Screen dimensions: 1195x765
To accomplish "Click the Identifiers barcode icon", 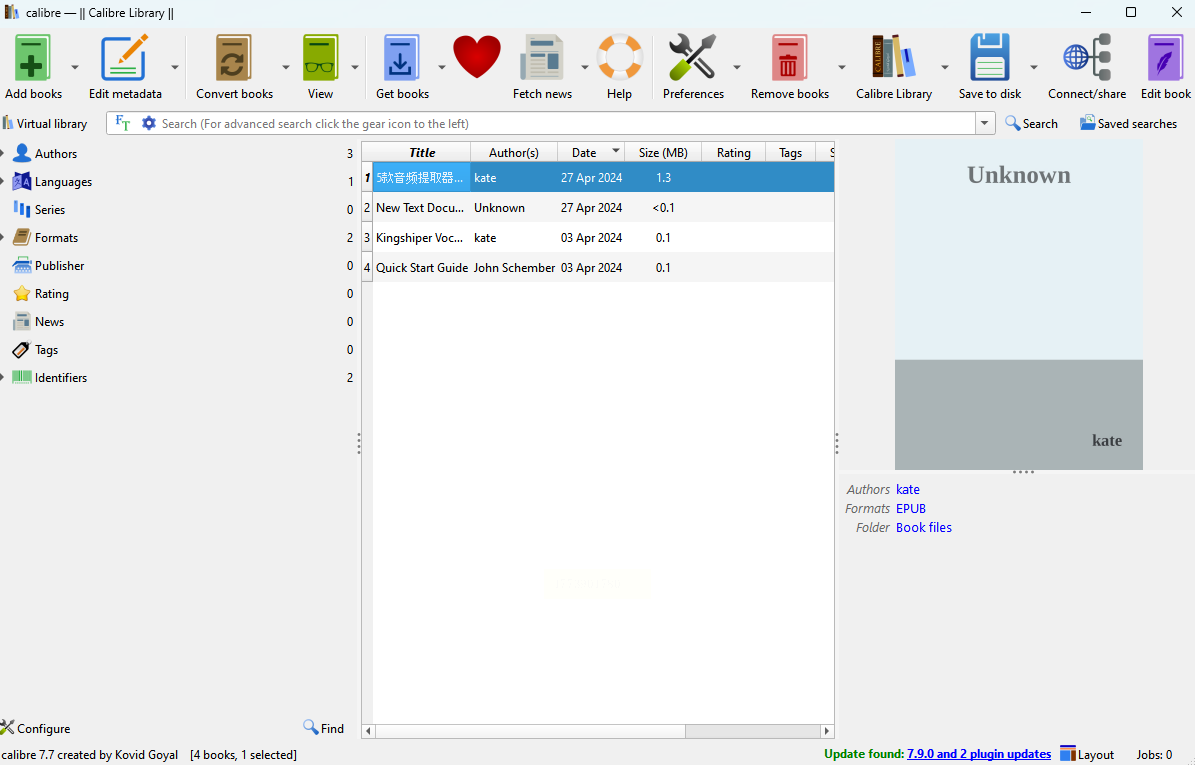I will click(22, 377).
